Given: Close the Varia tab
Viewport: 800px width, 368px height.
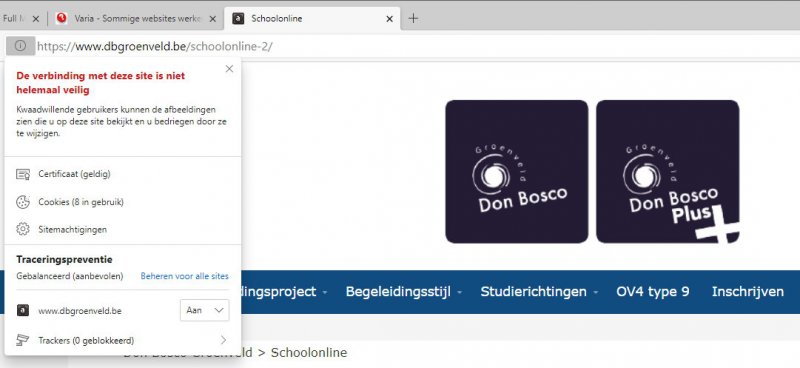Looking at the screenshot, I should (x=213, y=19).
